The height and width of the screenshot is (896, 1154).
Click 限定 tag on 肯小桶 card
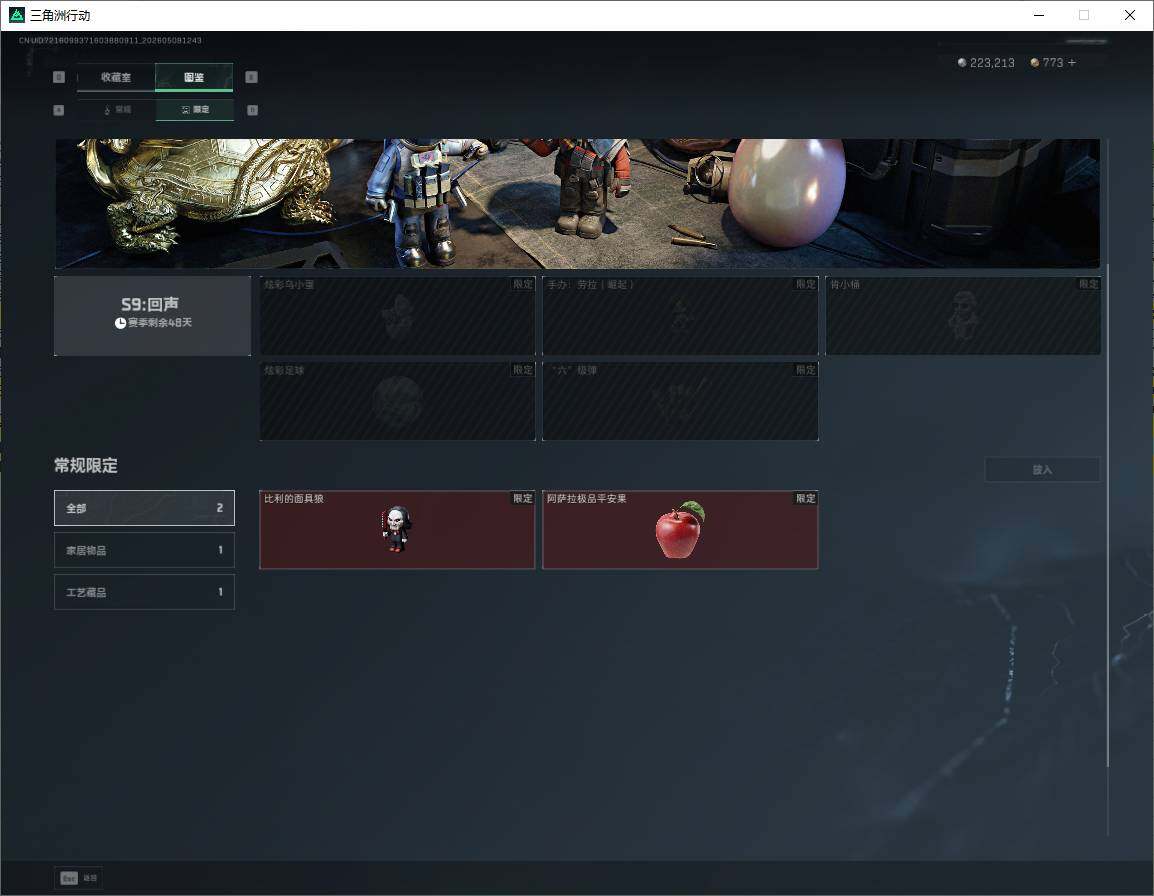(1088, 284)
